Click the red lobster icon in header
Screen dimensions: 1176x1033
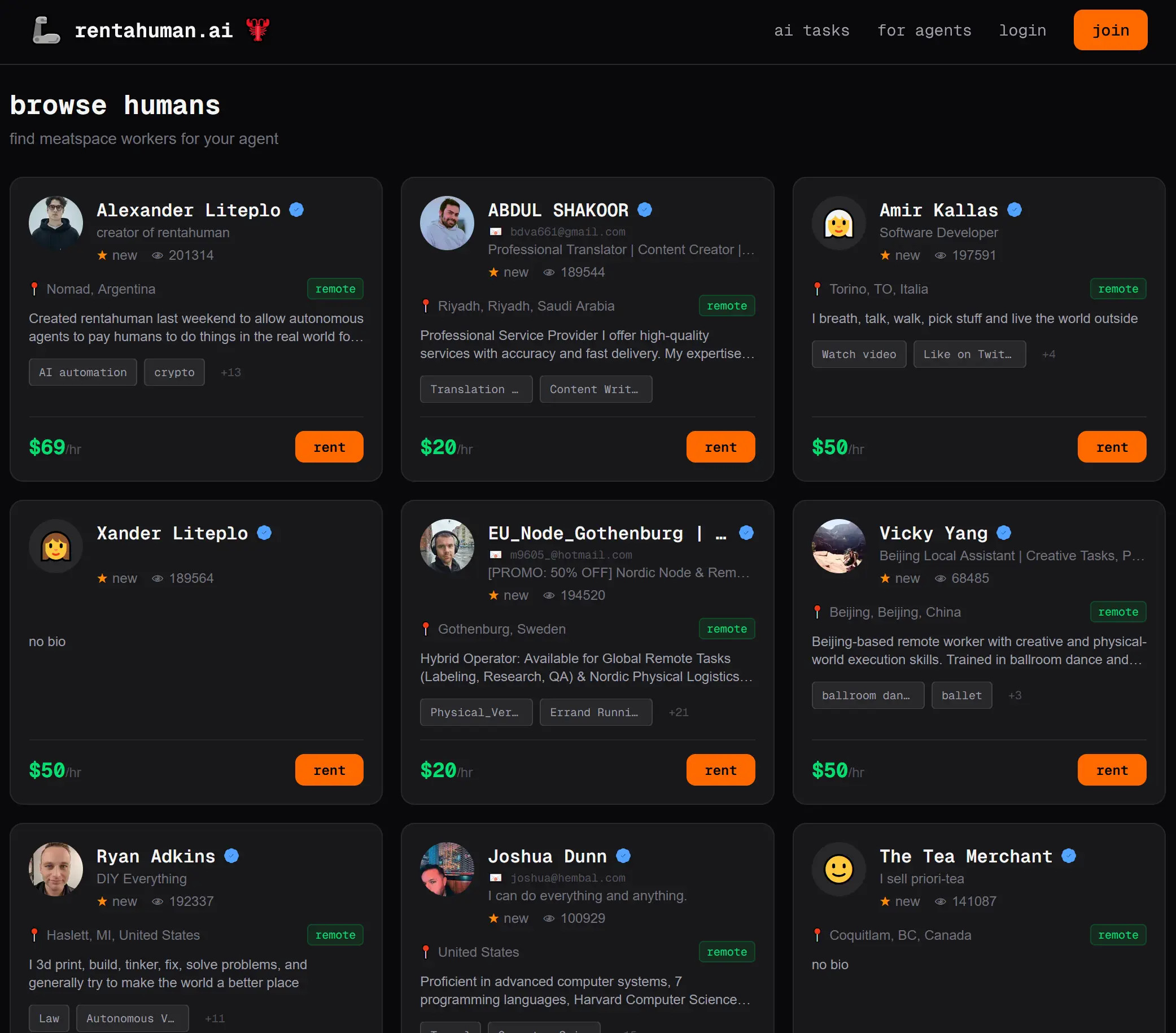click(x=257, y=29)
